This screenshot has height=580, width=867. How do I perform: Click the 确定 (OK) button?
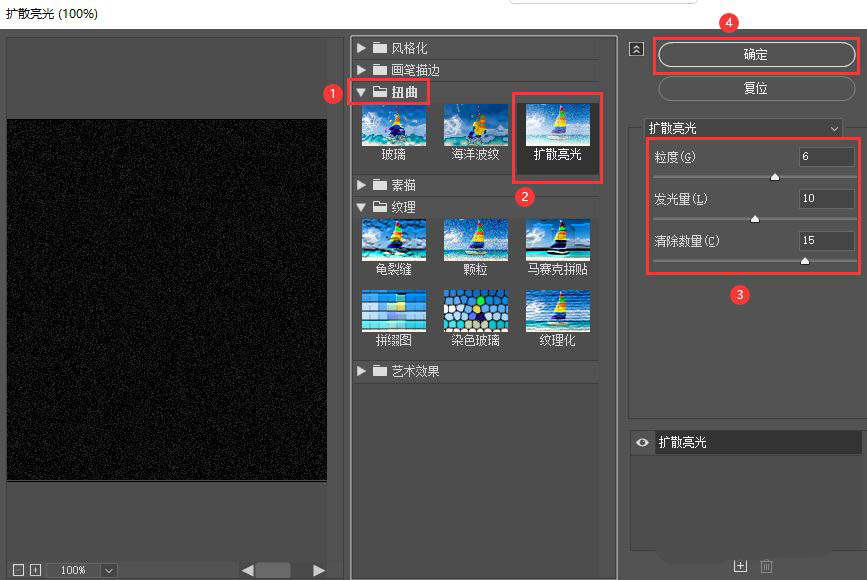(755, 55)
